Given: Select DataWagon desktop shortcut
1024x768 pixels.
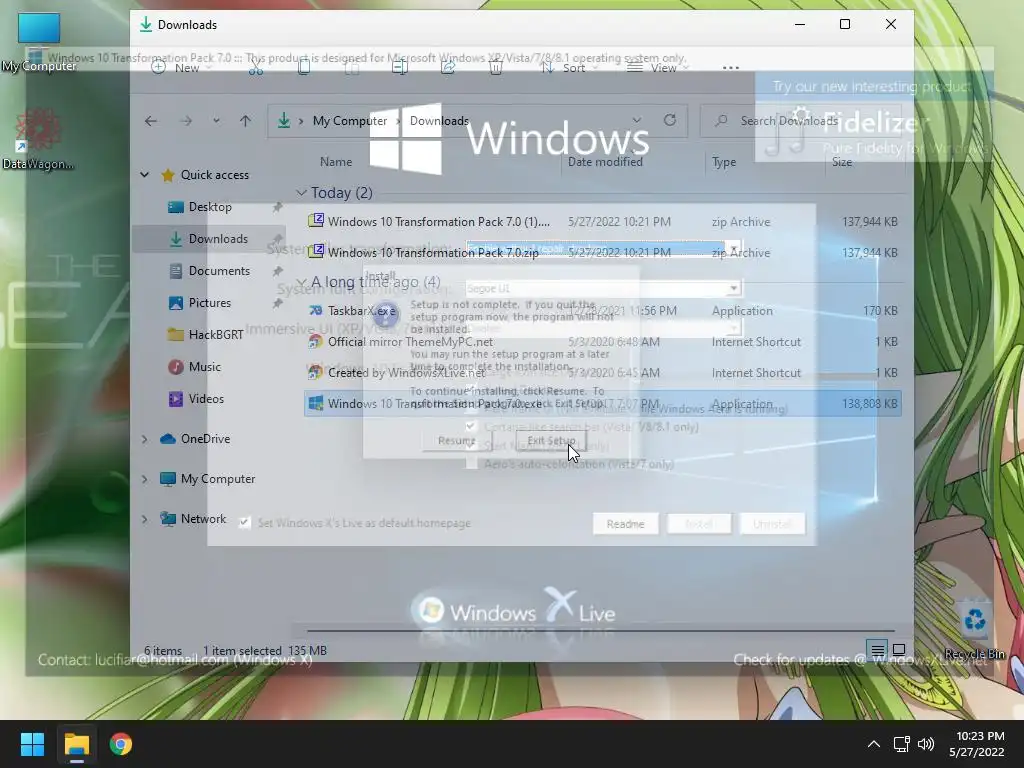Looking at the screenshot, I should (x=38, y=139).
